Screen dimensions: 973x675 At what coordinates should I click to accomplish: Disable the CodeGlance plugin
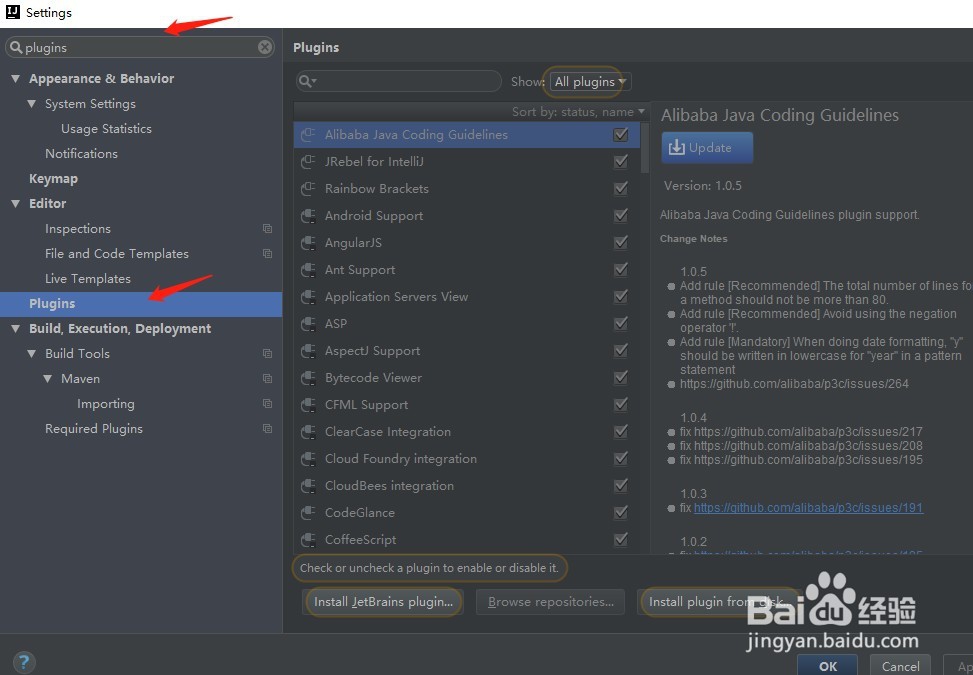[621, 512]
